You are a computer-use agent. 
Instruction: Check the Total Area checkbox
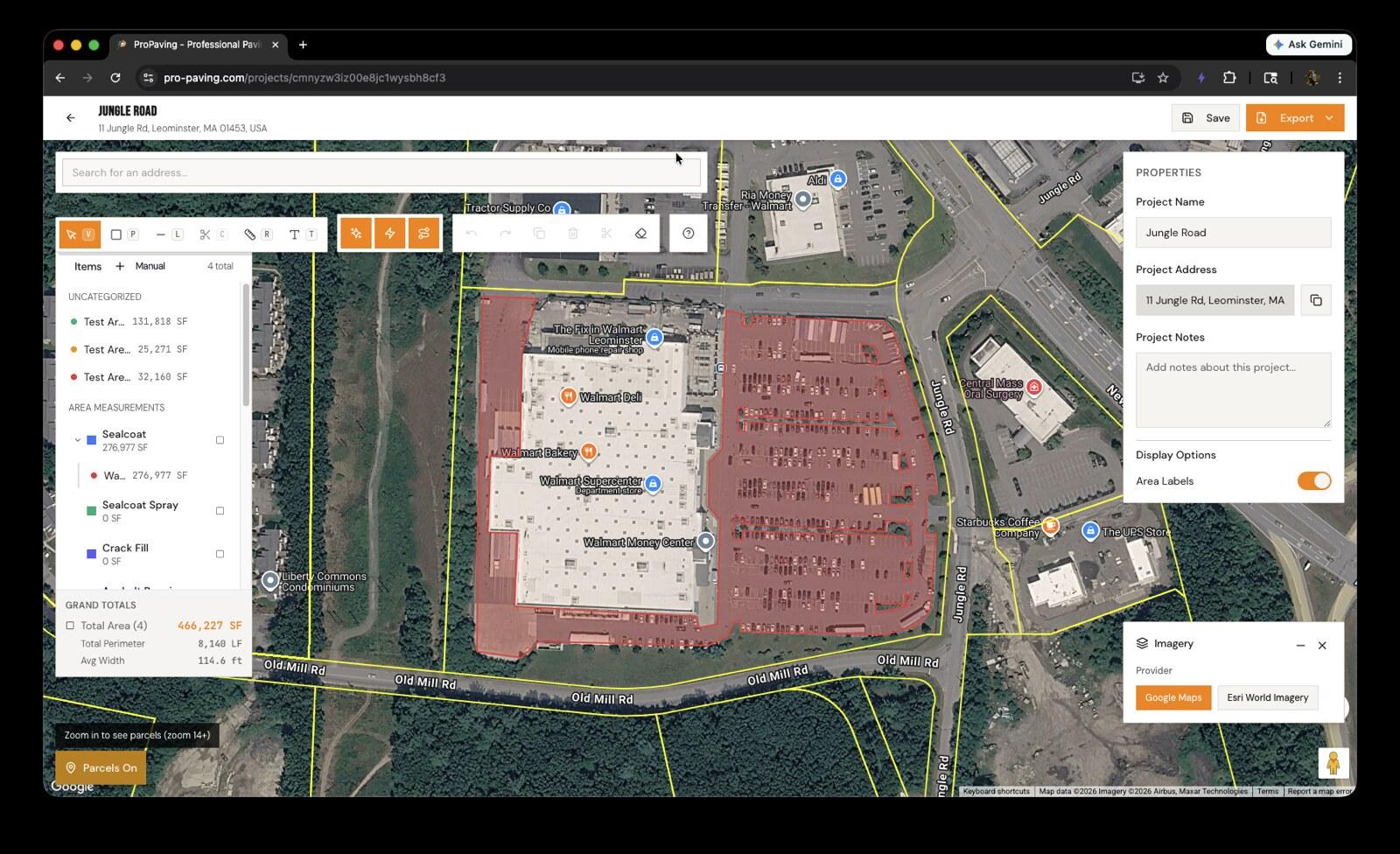click(x=70, y=626)
